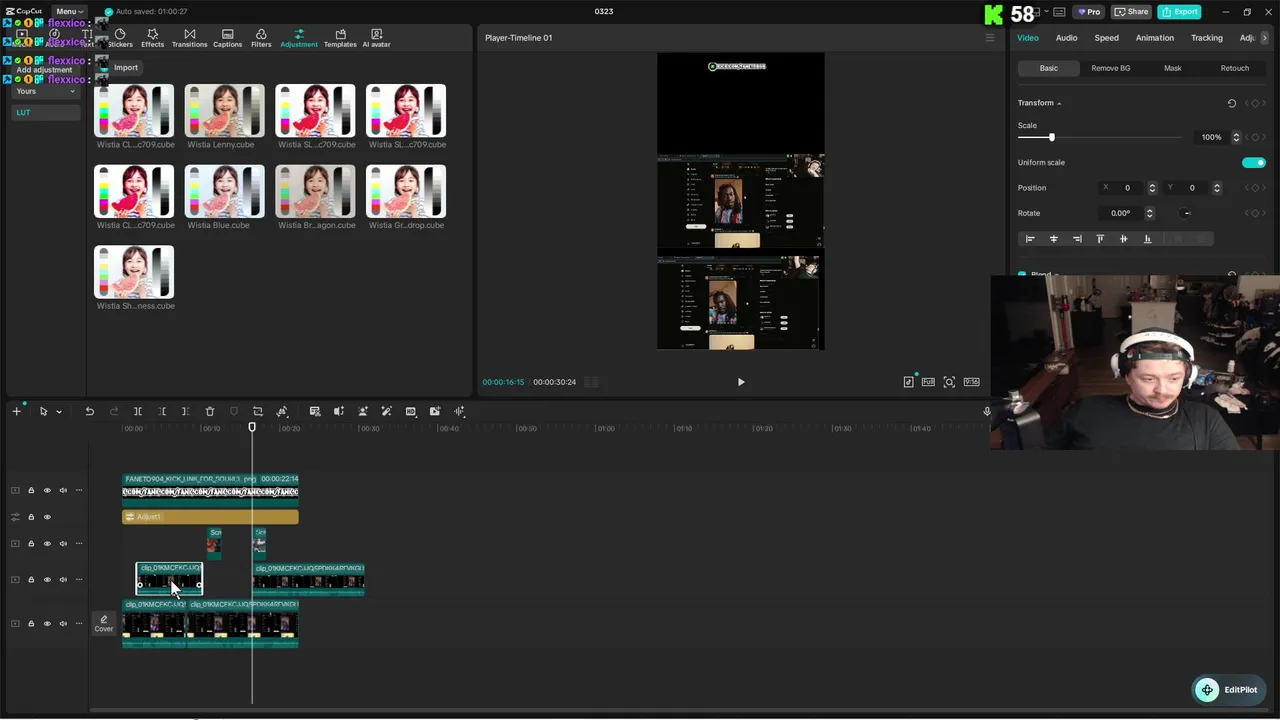Open the Yours dropdown in the sidebar
This screenshot has width=1280, height=720.
[x=45, y=91]
